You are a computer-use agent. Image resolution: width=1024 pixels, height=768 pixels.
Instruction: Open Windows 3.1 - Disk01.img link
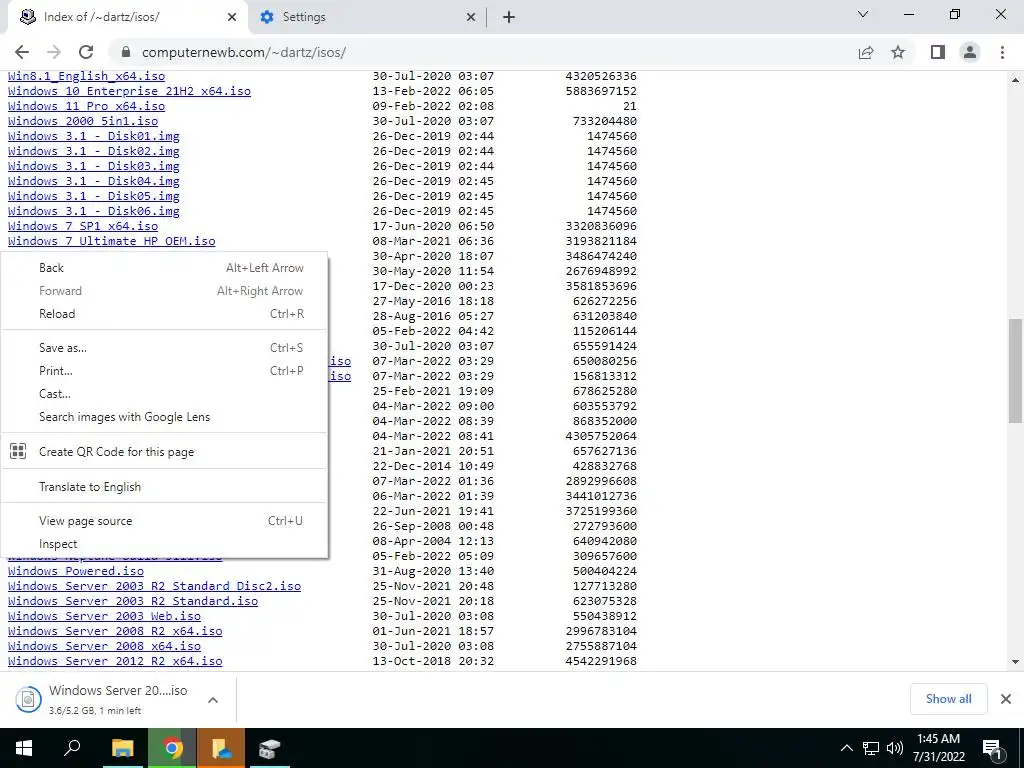pyautogui.click(x=93, y=136)
